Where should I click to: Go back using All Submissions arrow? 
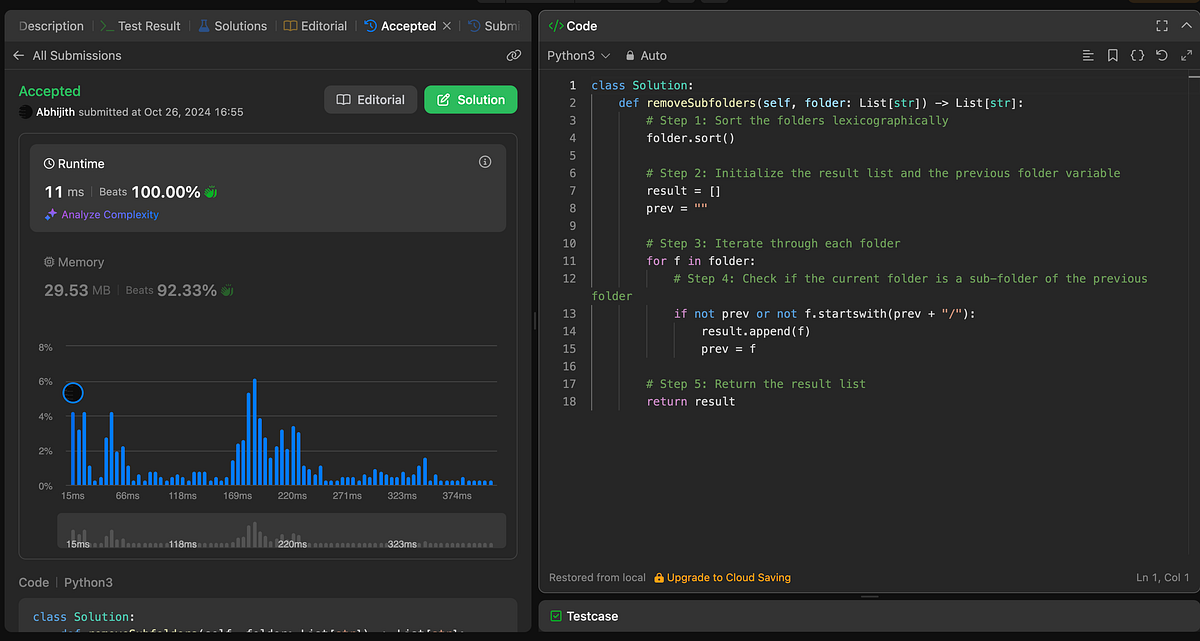pos(19,56)
